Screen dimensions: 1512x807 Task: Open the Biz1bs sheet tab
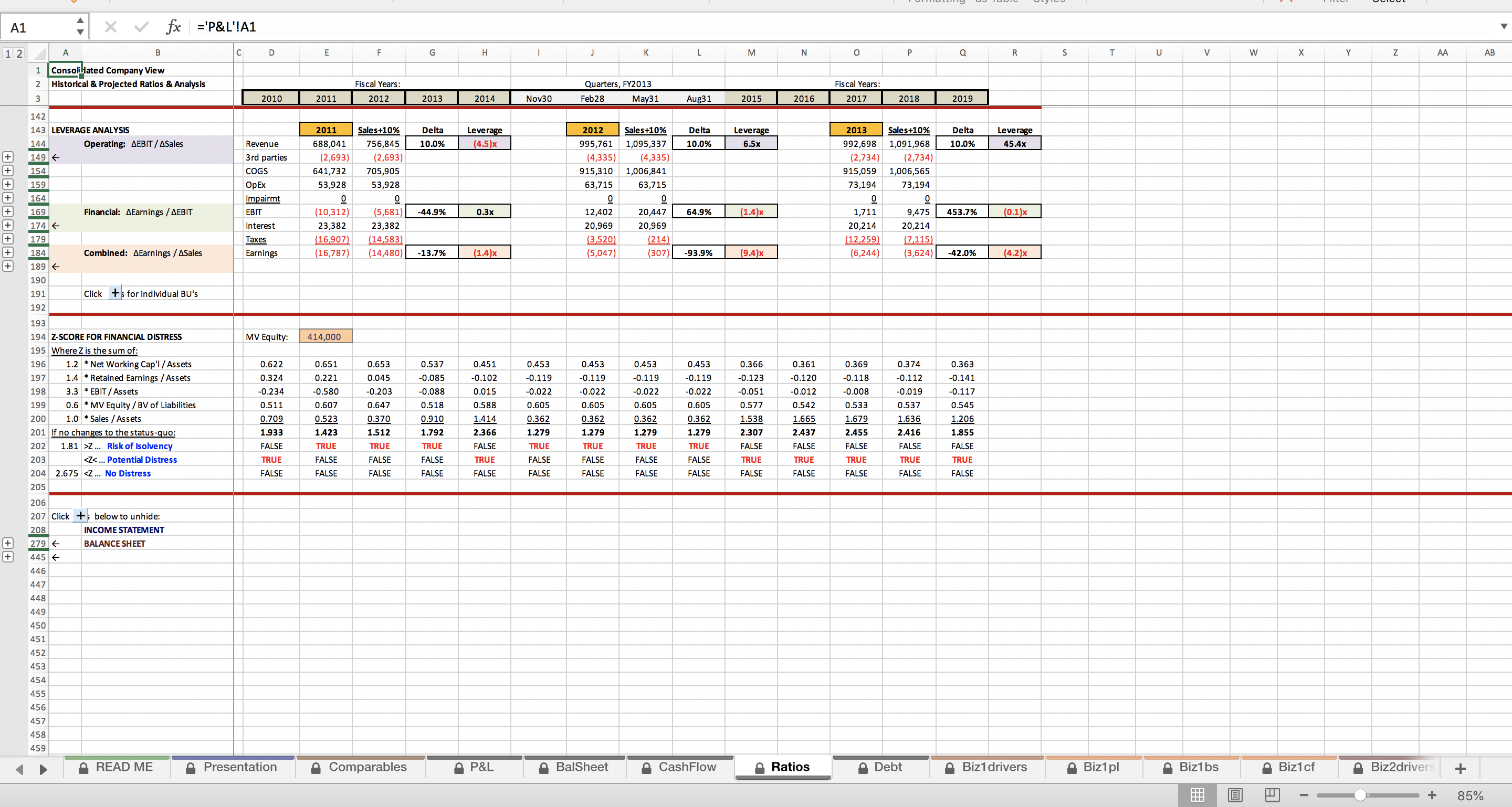click(1191, 767)
